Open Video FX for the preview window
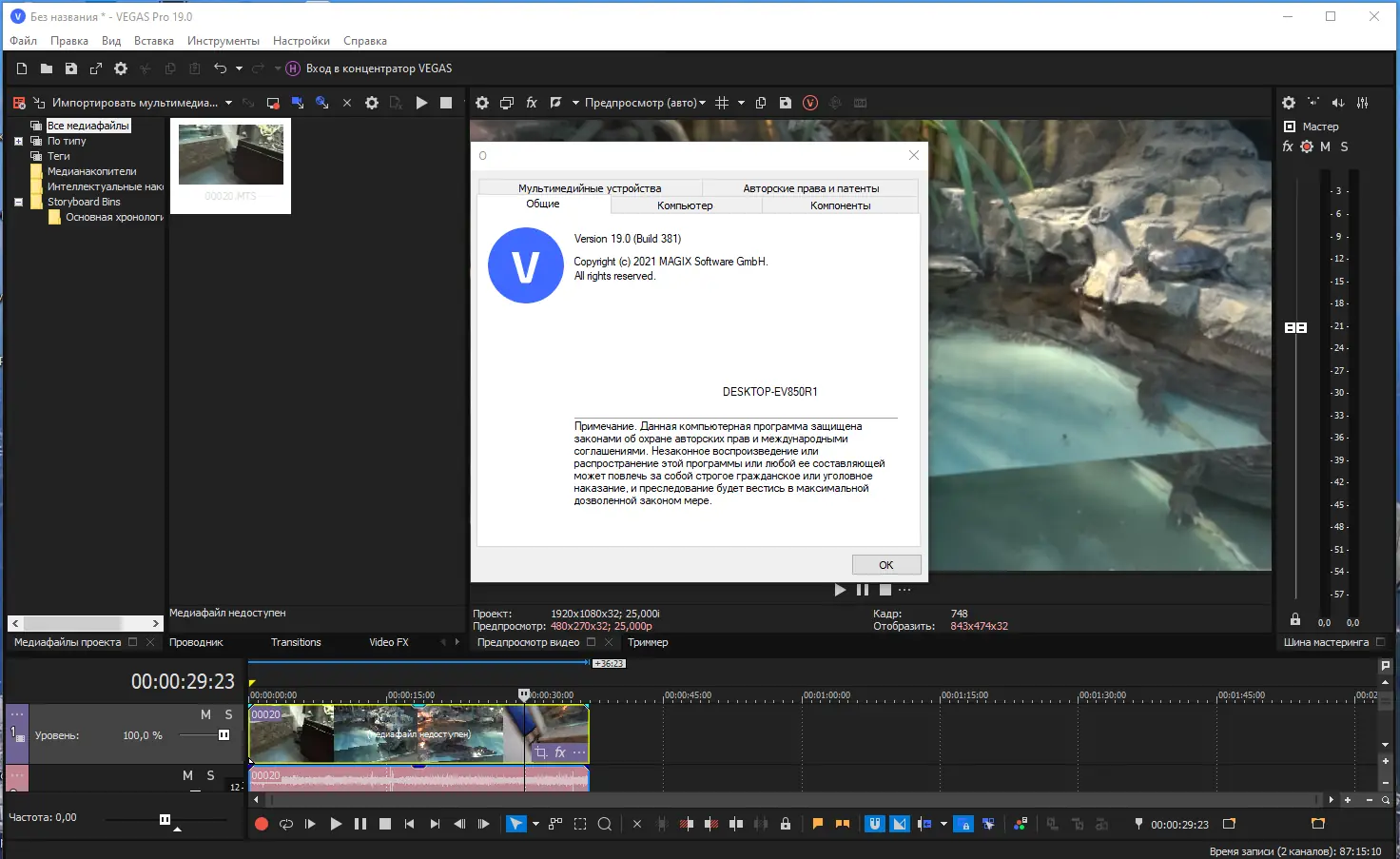 point(532,103)
